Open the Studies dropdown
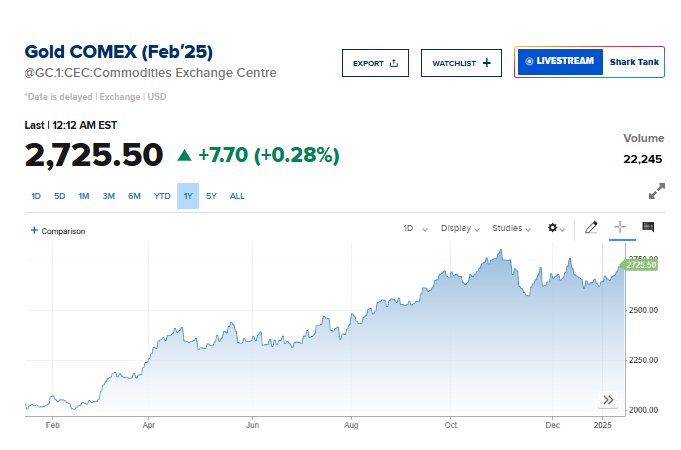The height and width of the screenshot is (450, 681). coord(512,228)
